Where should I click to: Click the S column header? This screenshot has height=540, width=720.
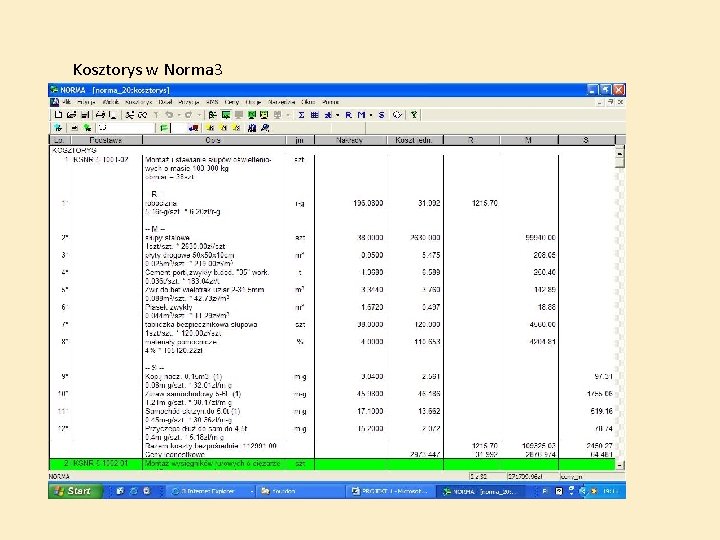coord(586,140)
